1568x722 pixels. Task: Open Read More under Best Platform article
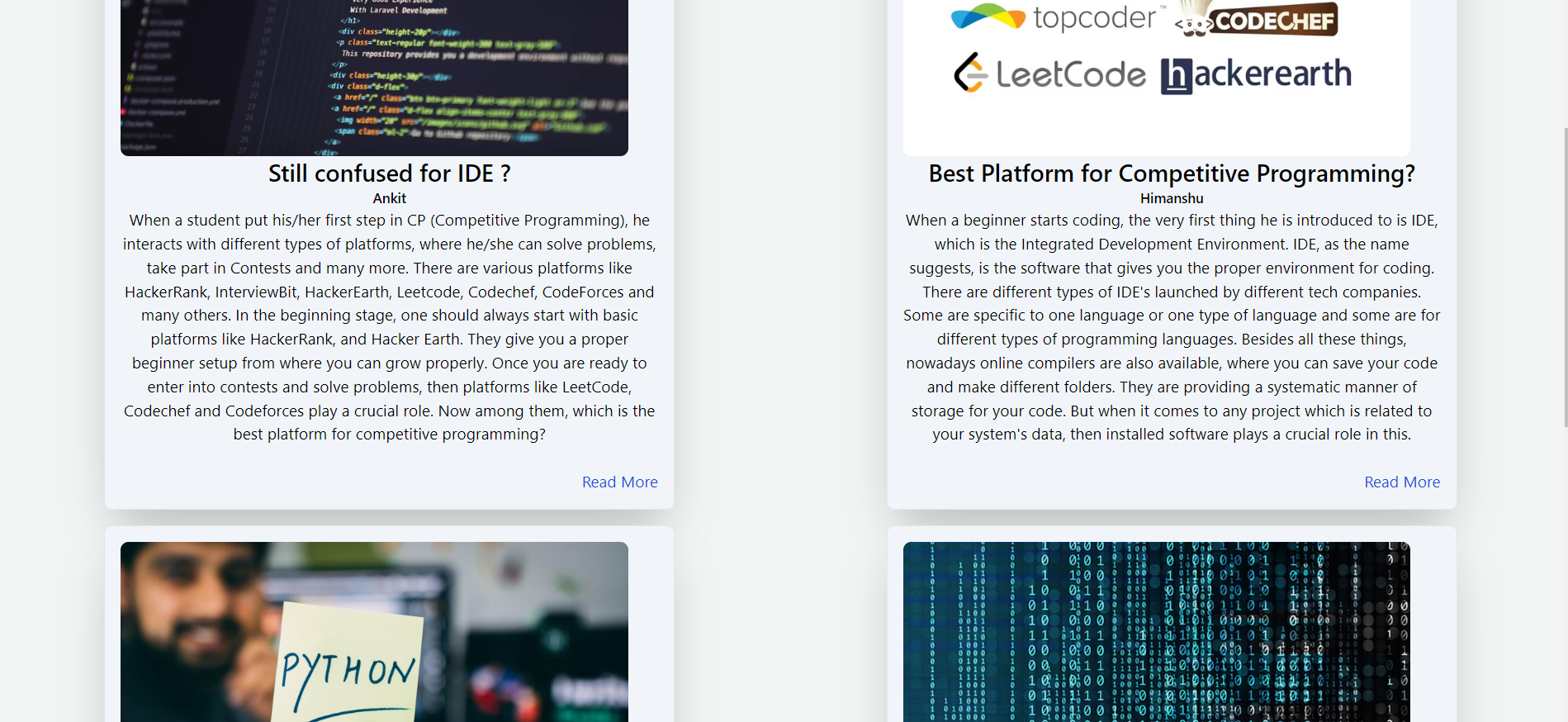tap(1401, 482)
